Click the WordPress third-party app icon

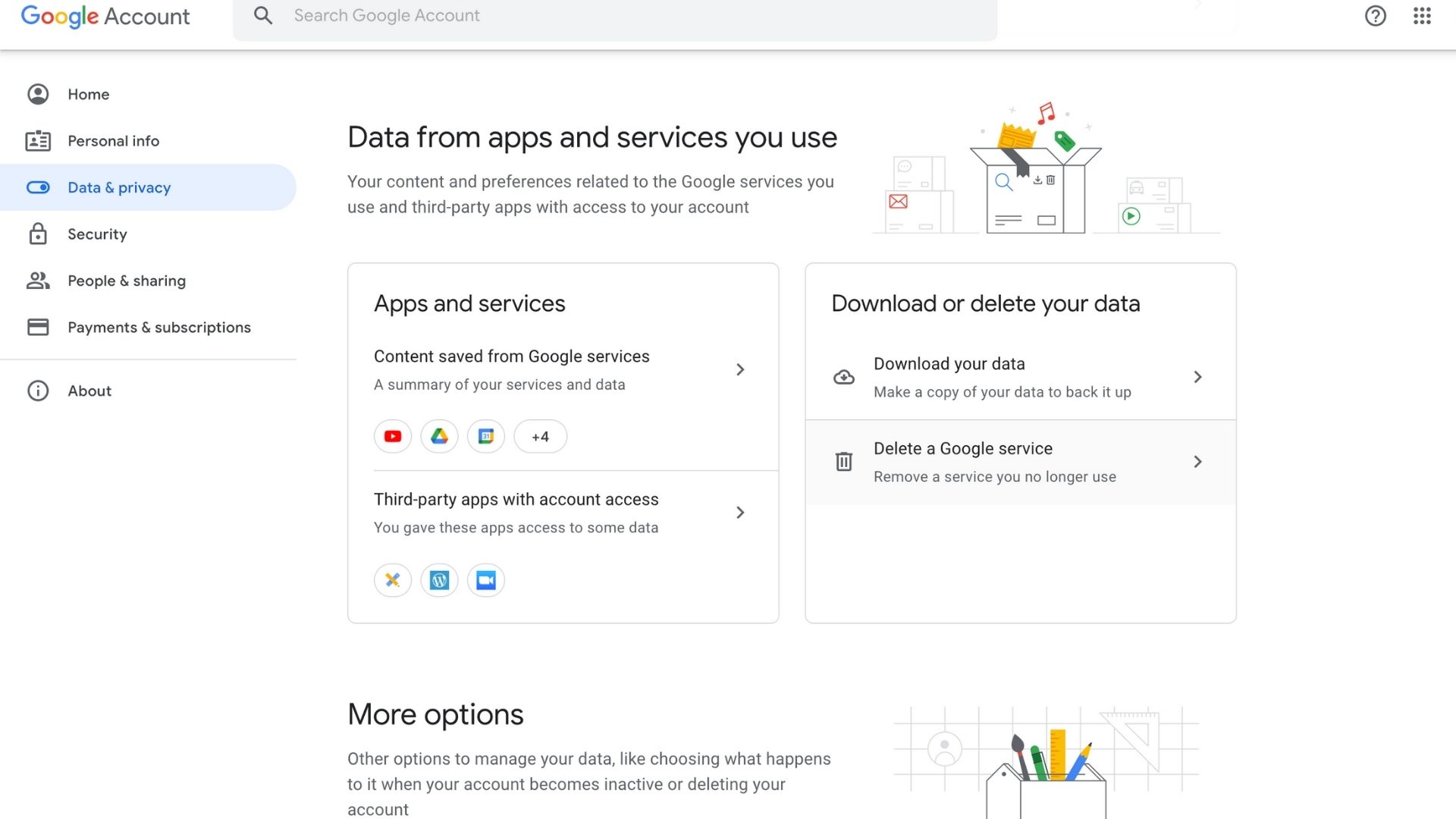[x=440, y=580]
